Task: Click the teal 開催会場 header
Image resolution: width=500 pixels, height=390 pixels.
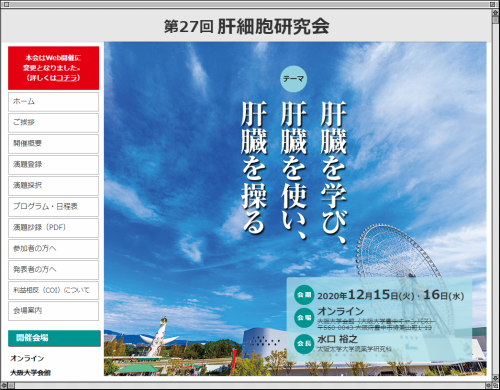Action: pyautogui.click(x=54, y=338)
